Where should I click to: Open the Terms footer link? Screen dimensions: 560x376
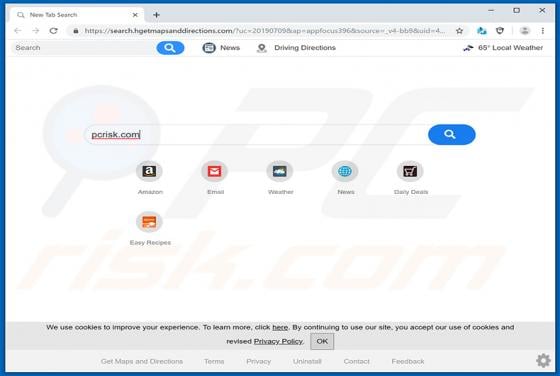(214, 361)
